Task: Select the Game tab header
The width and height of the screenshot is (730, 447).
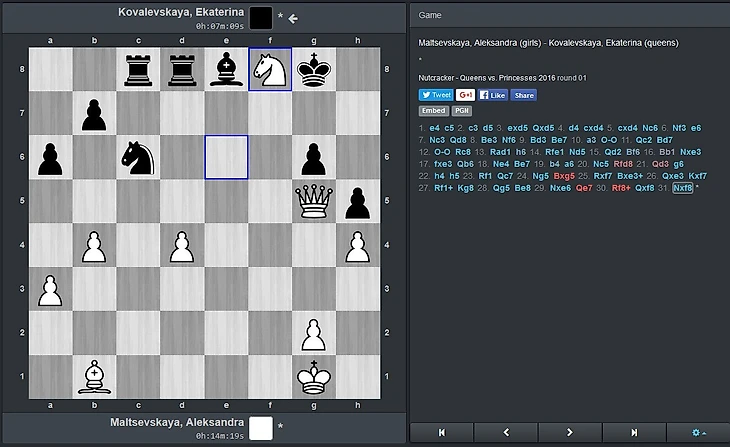Action: 431,17
